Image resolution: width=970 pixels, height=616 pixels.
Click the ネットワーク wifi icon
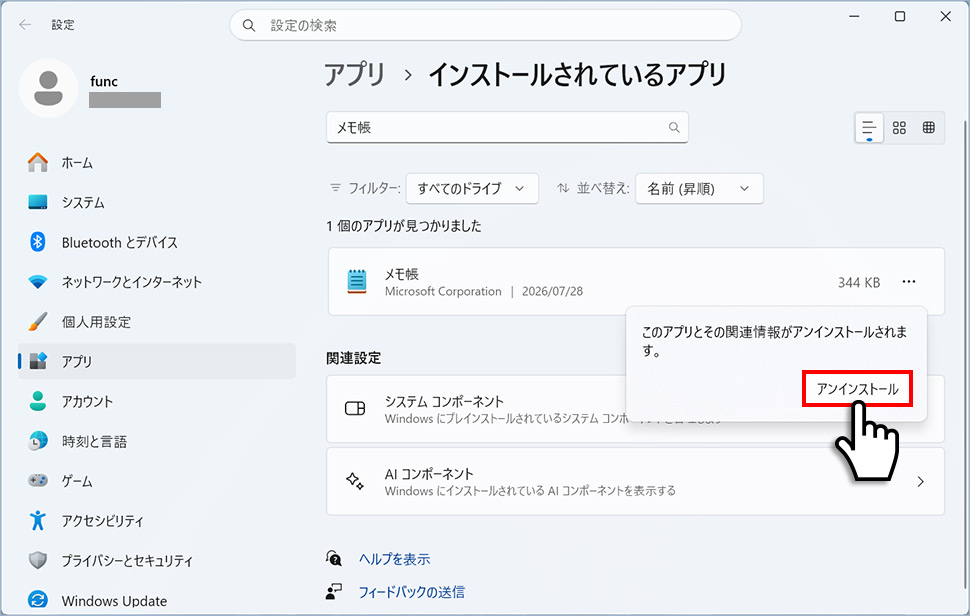(x=38, y=282)
